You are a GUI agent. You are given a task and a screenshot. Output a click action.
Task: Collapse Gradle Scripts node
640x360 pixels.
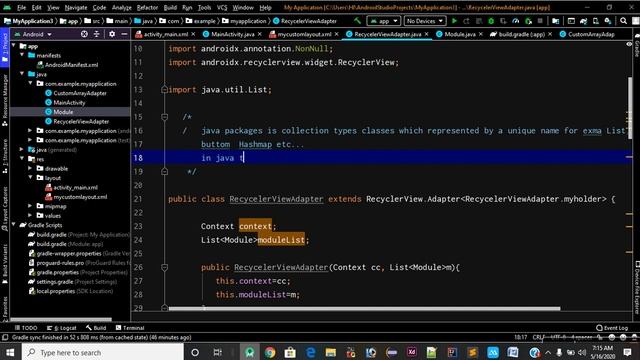click(14, 224)
